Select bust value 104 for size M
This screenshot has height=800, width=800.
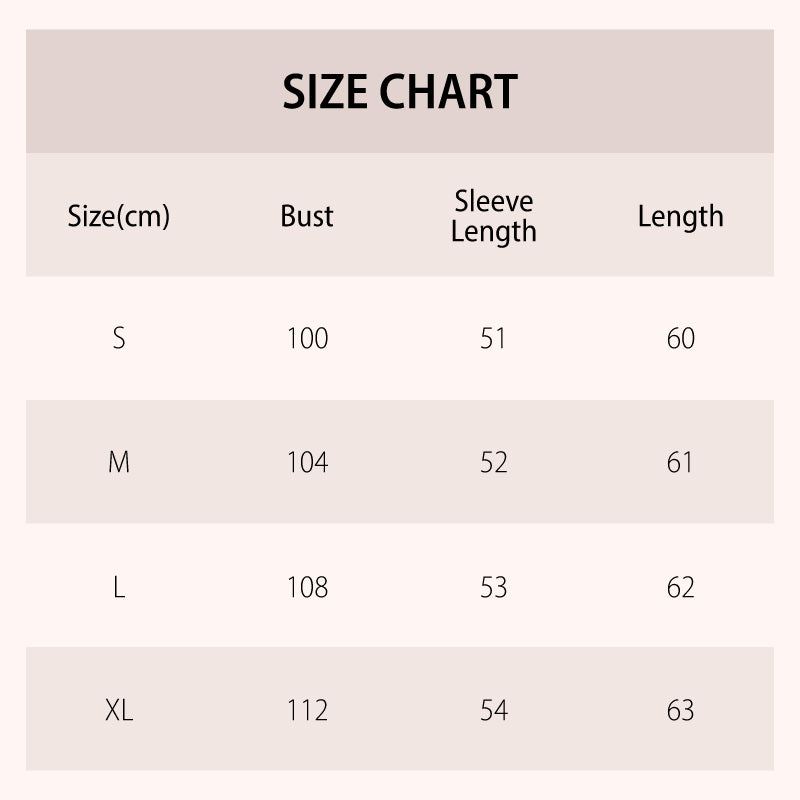[x=307, y=463]
